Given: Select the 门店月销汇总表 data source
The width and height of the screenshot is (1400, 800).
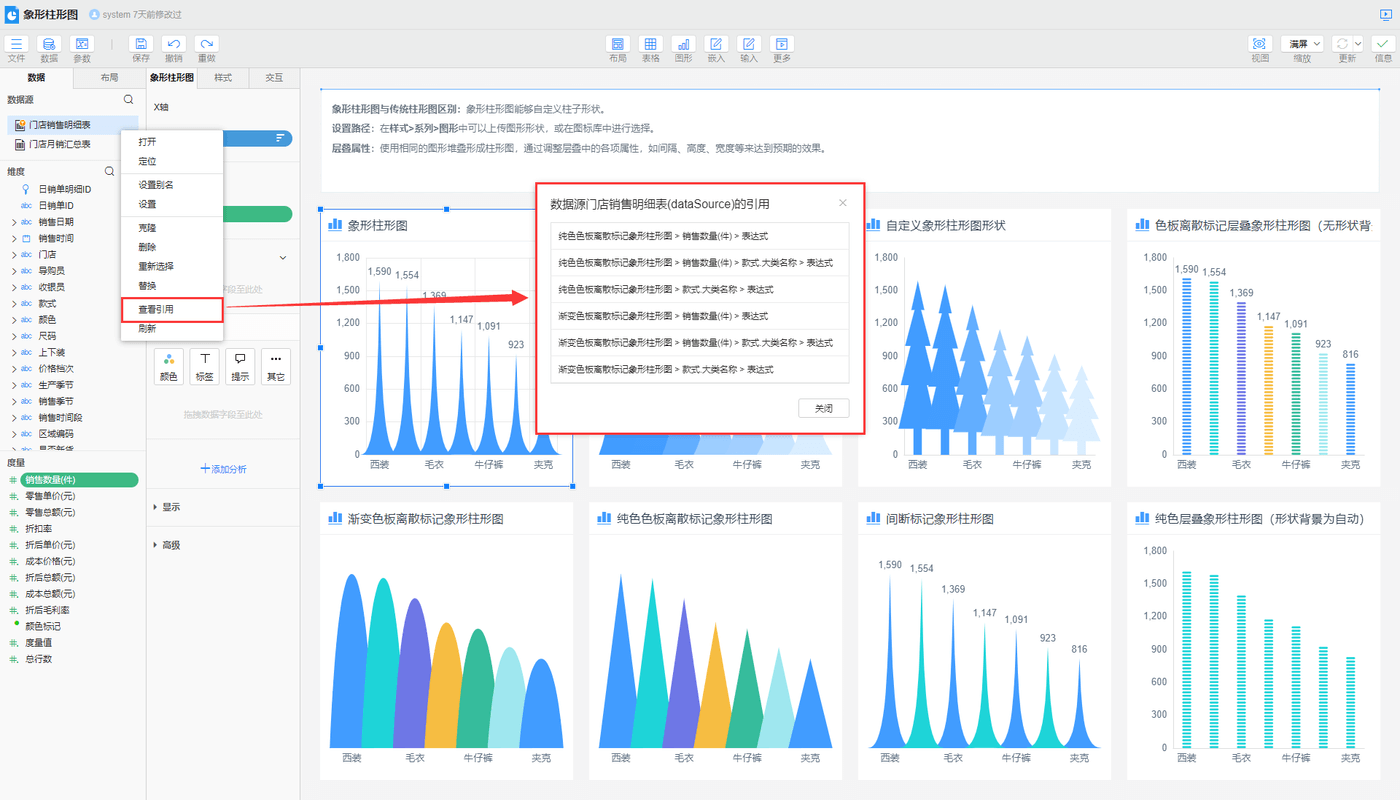Looking at the screenshot, I should point(59,144).
